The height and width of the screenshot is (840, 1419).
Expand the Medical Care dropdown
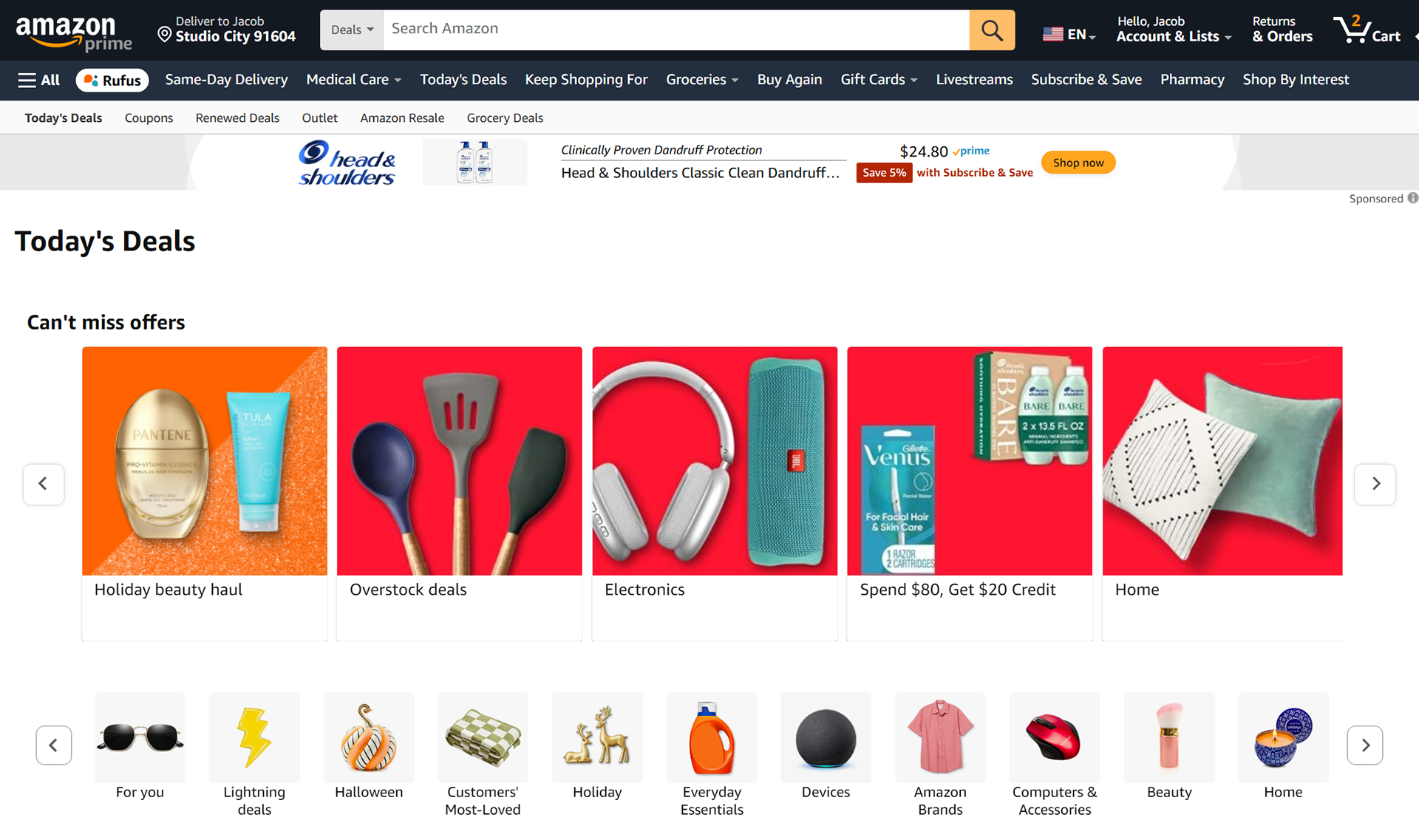(x=354, y=80)
